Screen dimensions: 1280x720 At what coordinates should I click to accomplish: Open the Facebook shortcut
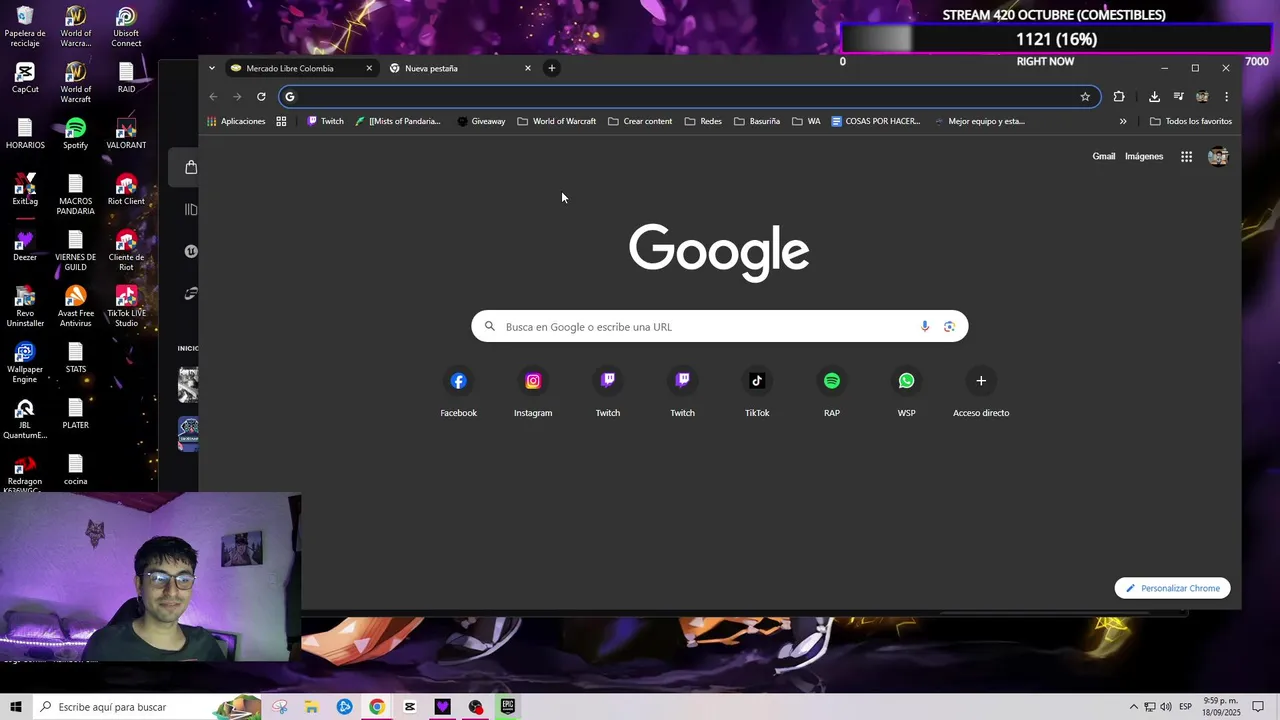coord(458,391)
